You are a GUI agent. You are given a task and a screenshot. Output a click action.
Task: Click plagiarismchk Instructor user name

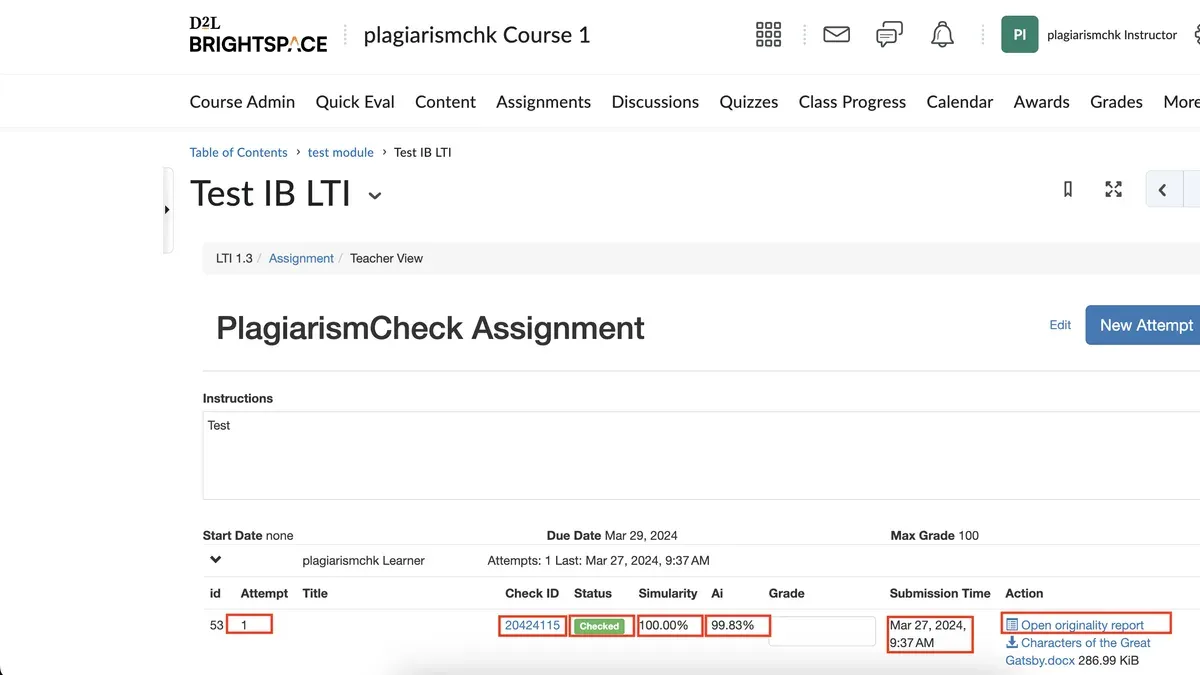point(1112,35)
